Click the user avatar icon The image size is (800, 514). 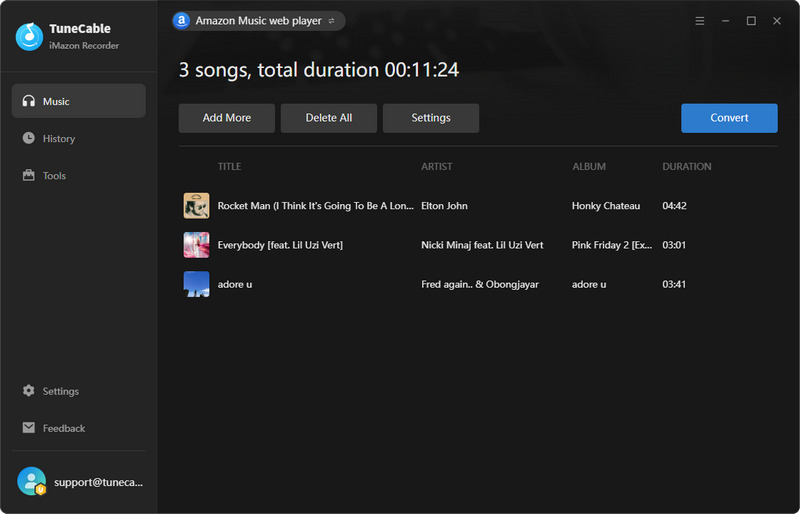tap(32, 481)
